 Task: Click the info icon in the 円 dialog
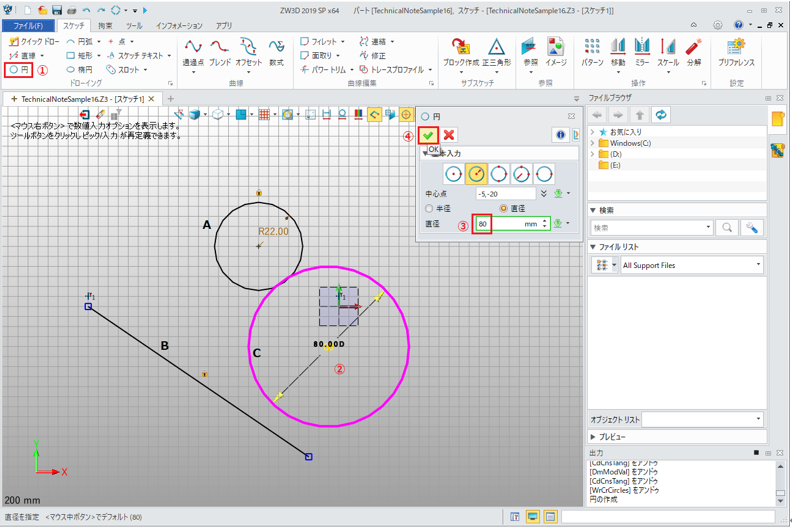[x=560, y=135]
